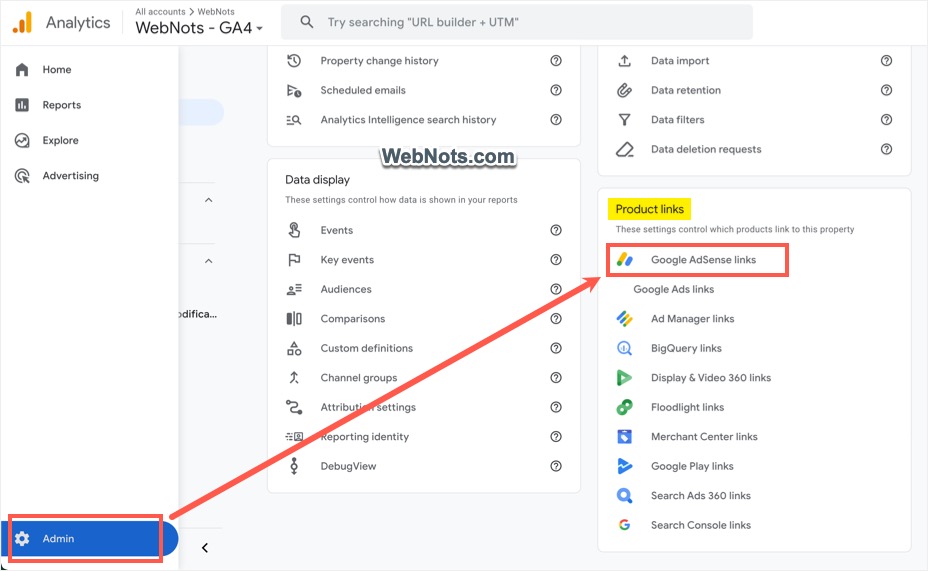Open Scheduled emails
Screen dimensions: 928x571
pos(363,91)
